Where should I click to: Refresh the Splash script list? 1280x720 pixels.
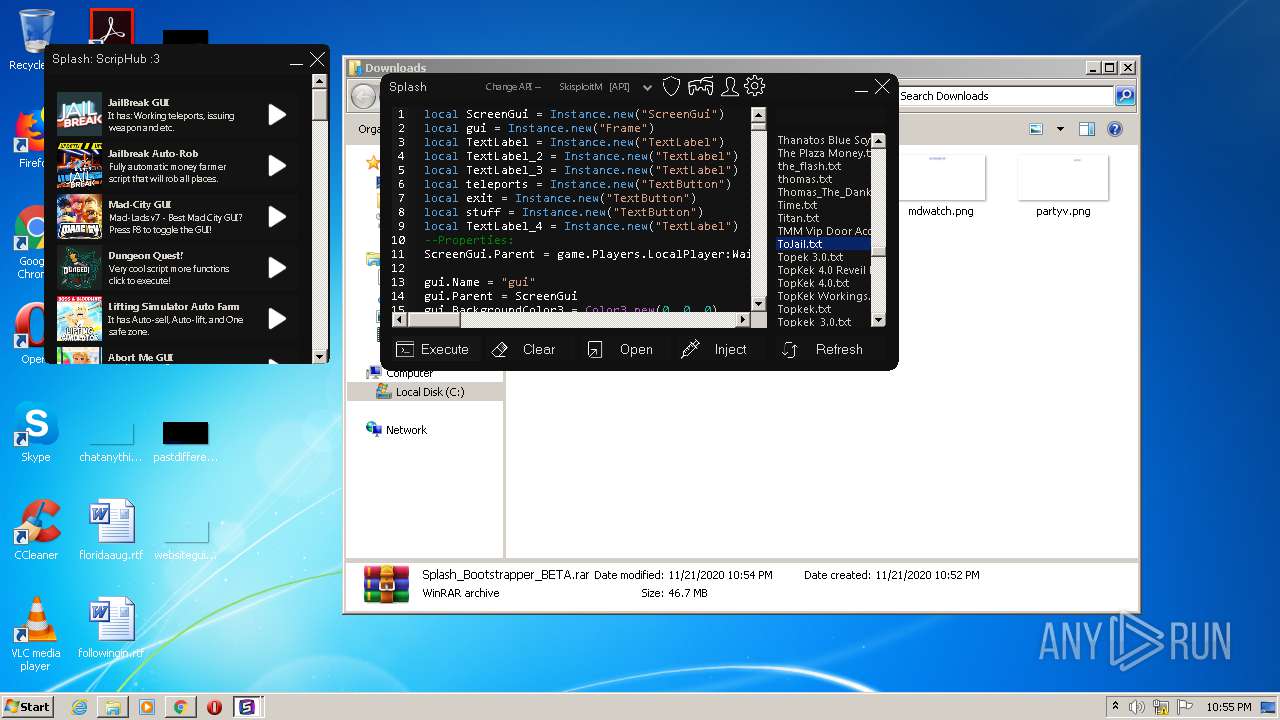click(821, 349)
